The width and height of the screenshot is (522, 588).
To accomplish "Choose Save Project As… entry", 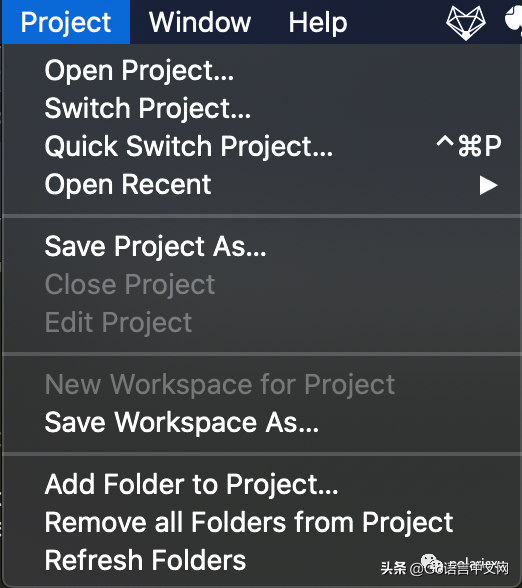I will pyautogui.click(x=261, y=246).
